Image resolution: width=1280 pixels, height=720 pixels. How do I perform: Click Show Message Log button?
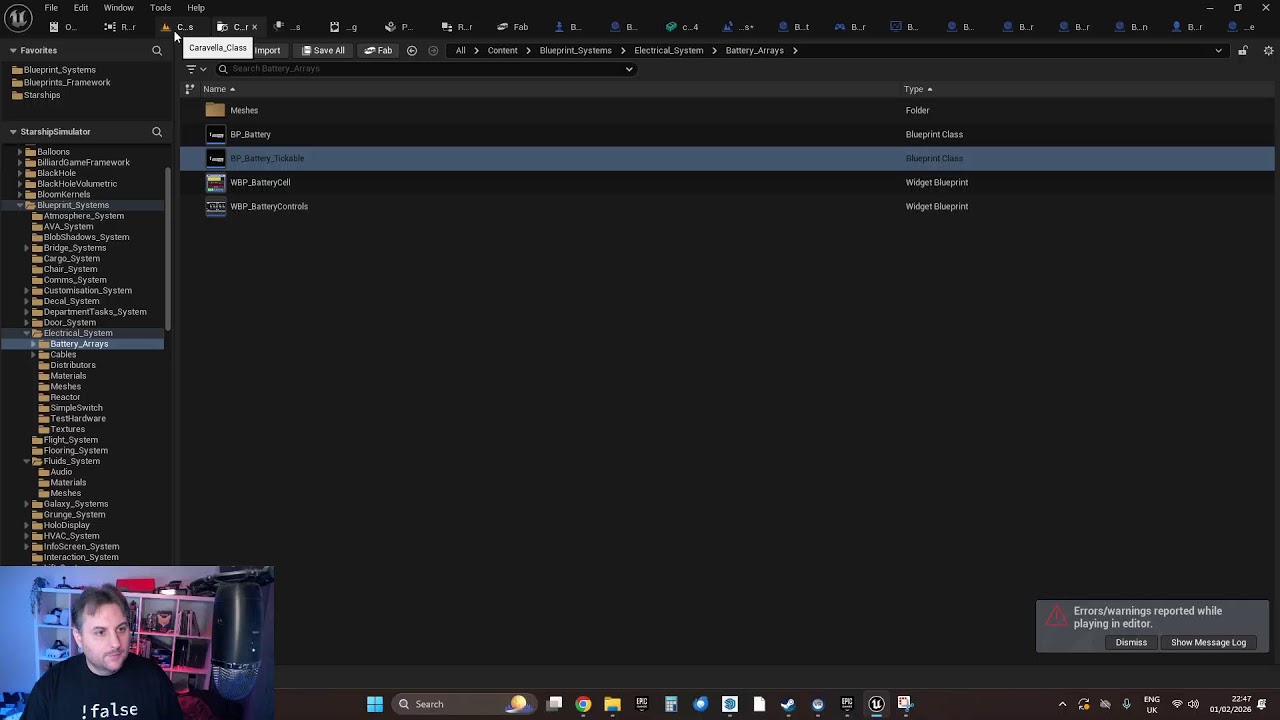point(1208,643)
